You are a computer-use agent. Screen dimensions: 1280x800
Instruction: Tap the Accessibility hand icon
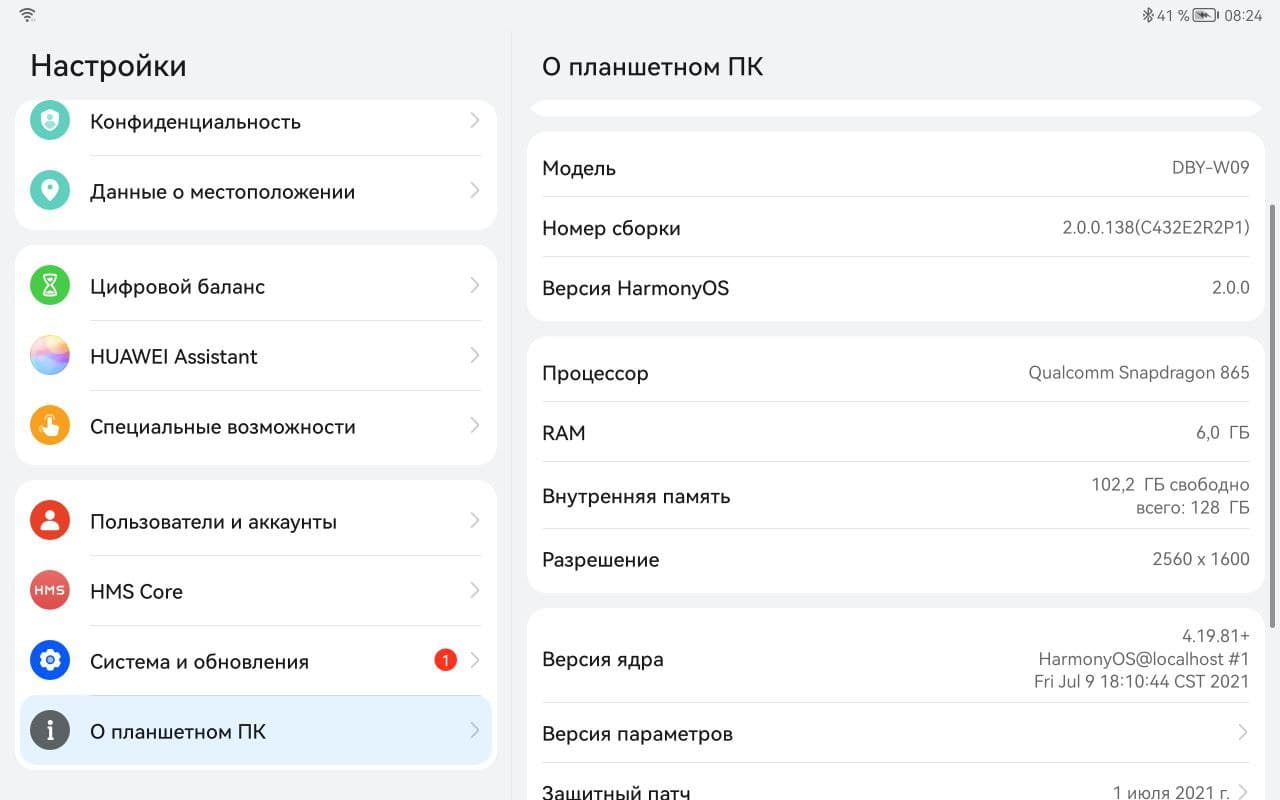click(x=49, y=426)
